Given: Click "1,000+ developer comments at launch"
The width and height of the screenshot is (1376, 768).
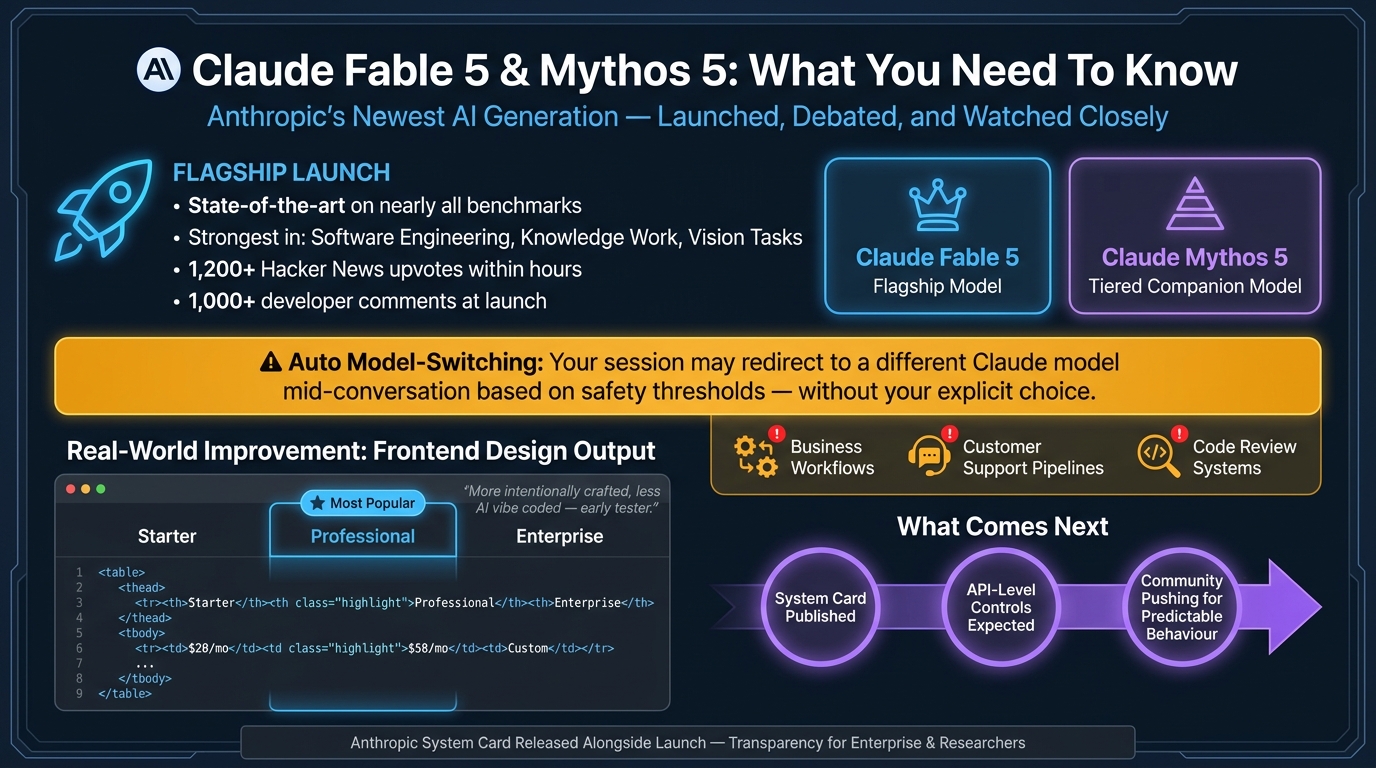Looking at the screenshot, I should tap(367, 301).
